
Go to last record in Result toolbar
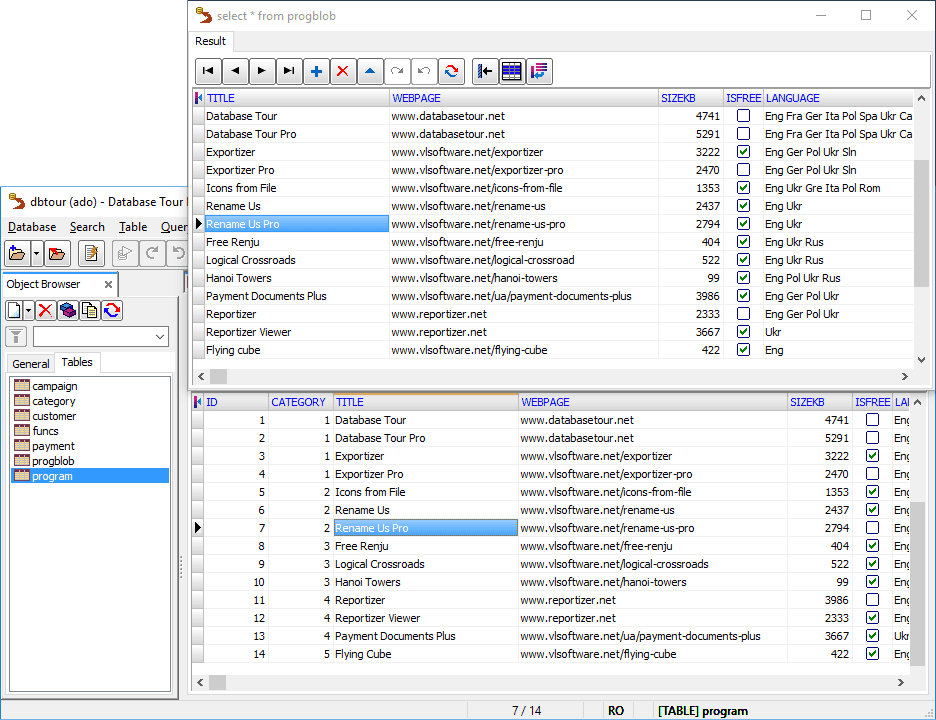(289, 71)
